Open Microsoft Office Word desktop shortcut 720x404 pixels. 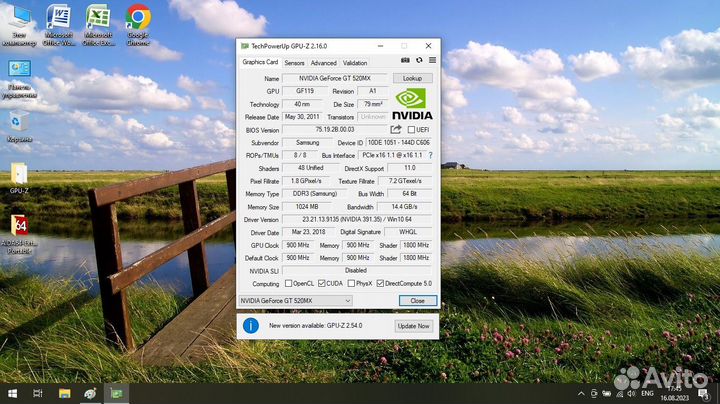click(58, 25)
